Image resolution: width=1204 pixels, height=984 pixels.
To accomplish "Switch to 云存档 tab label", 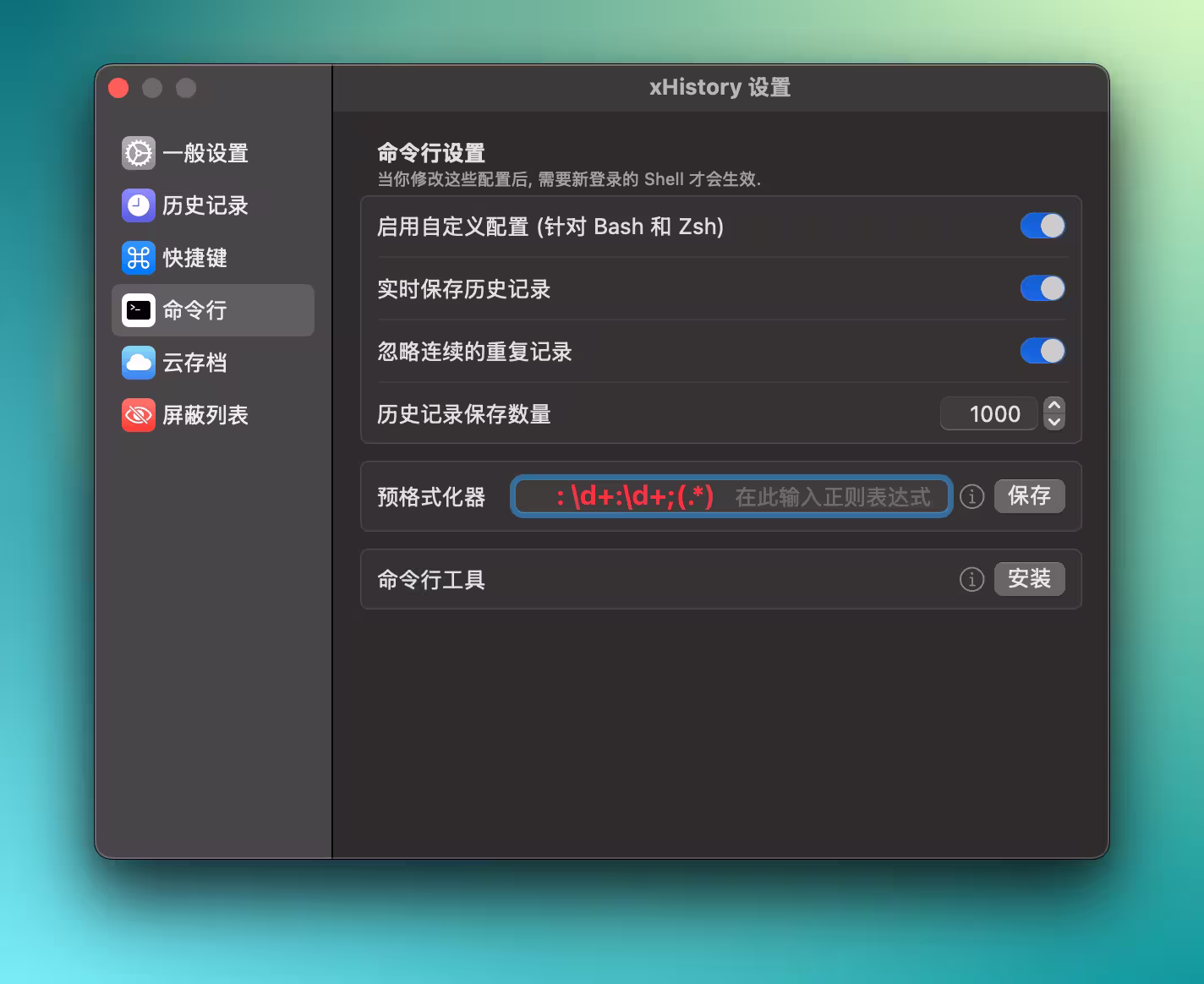I will 194,363.
